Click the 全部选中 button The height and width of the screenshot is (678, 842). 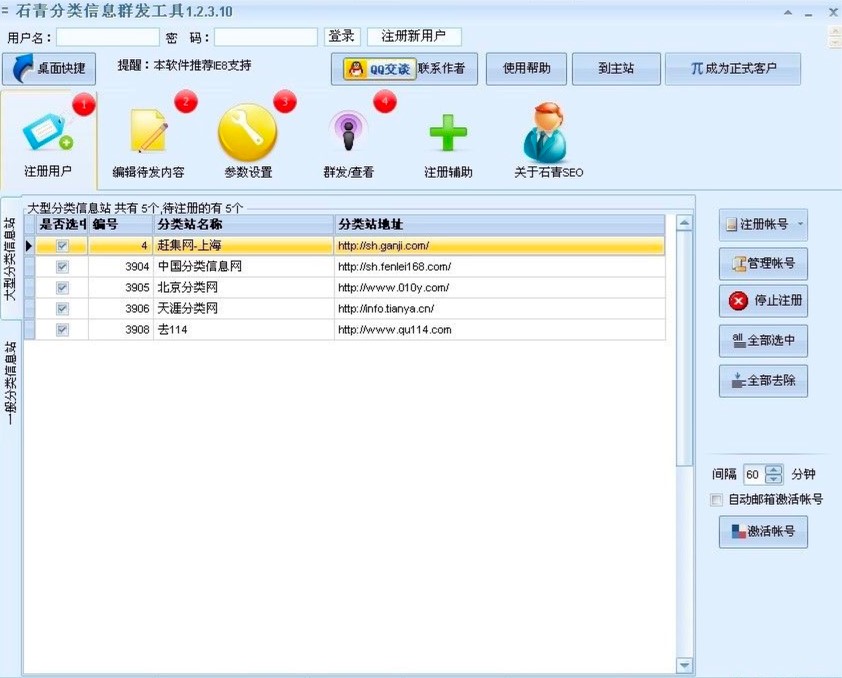[763, 341]
